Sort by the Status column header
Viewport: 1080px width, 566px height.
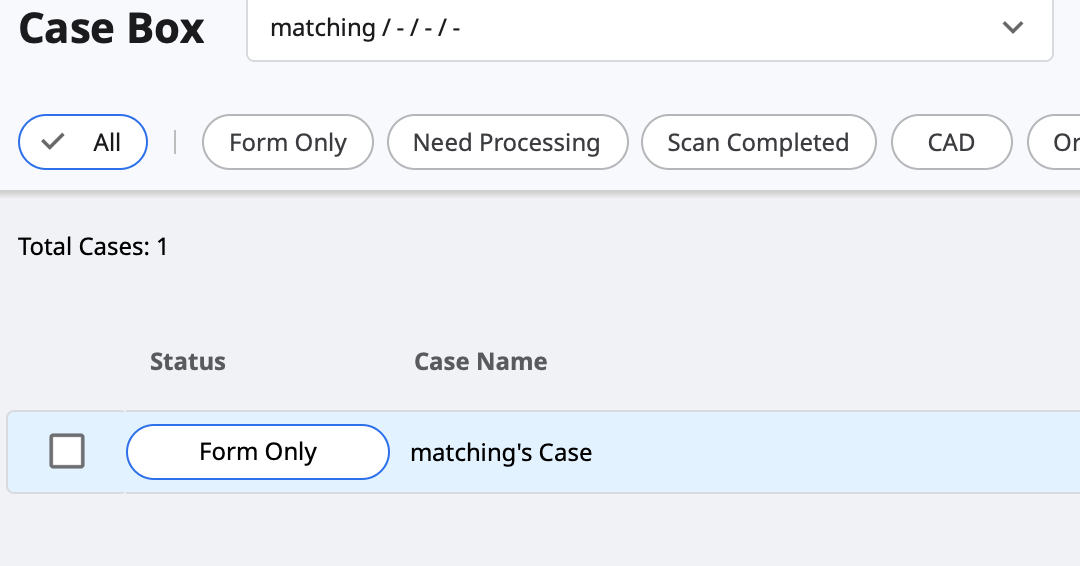187,361
